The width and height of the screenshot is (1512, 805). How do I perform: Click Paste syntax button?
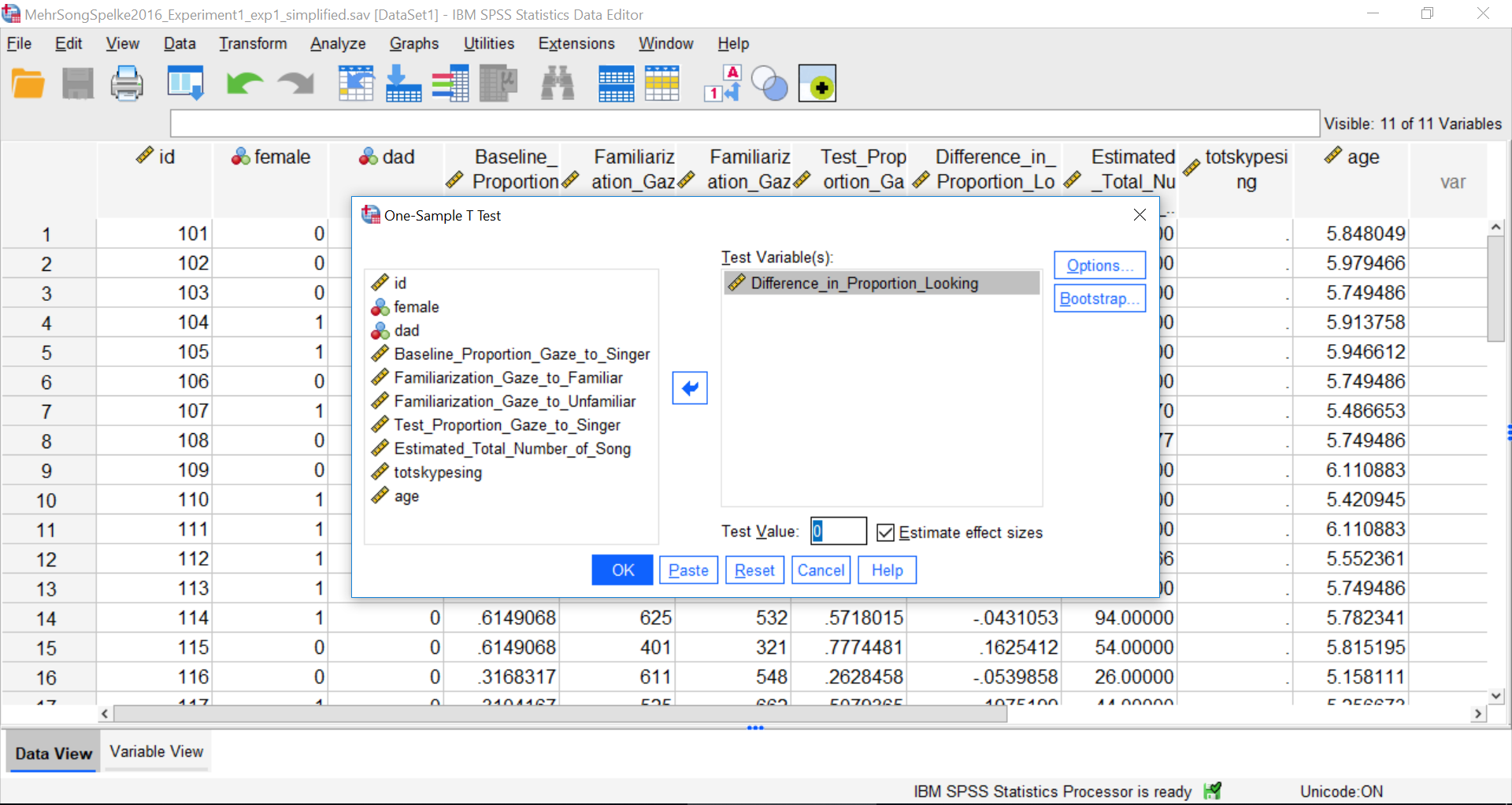[x=688, y=570]
